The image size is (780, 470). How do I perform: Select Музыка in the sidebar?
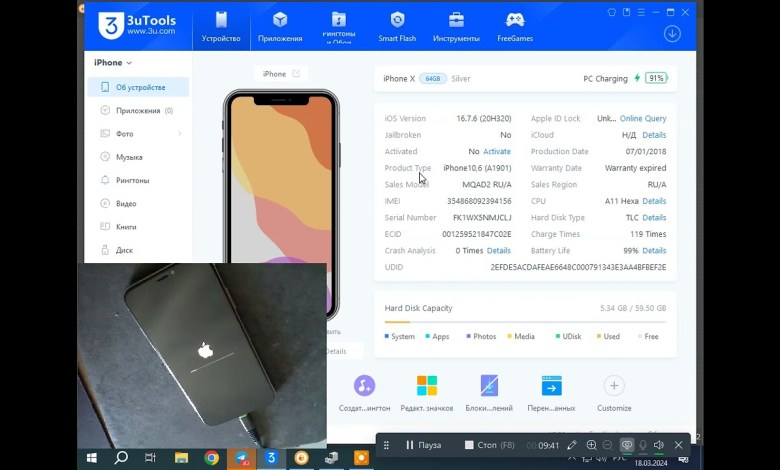point(128,157)
